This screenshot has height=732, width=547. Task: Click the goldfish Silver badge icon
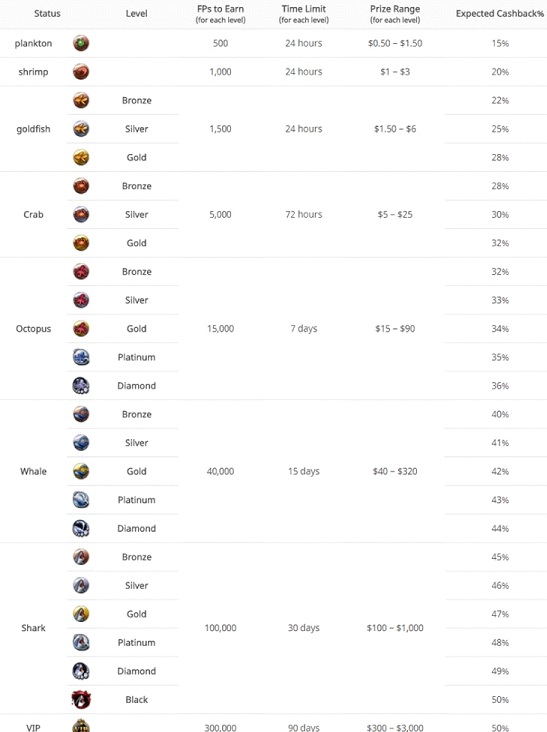tap(81, 129)
